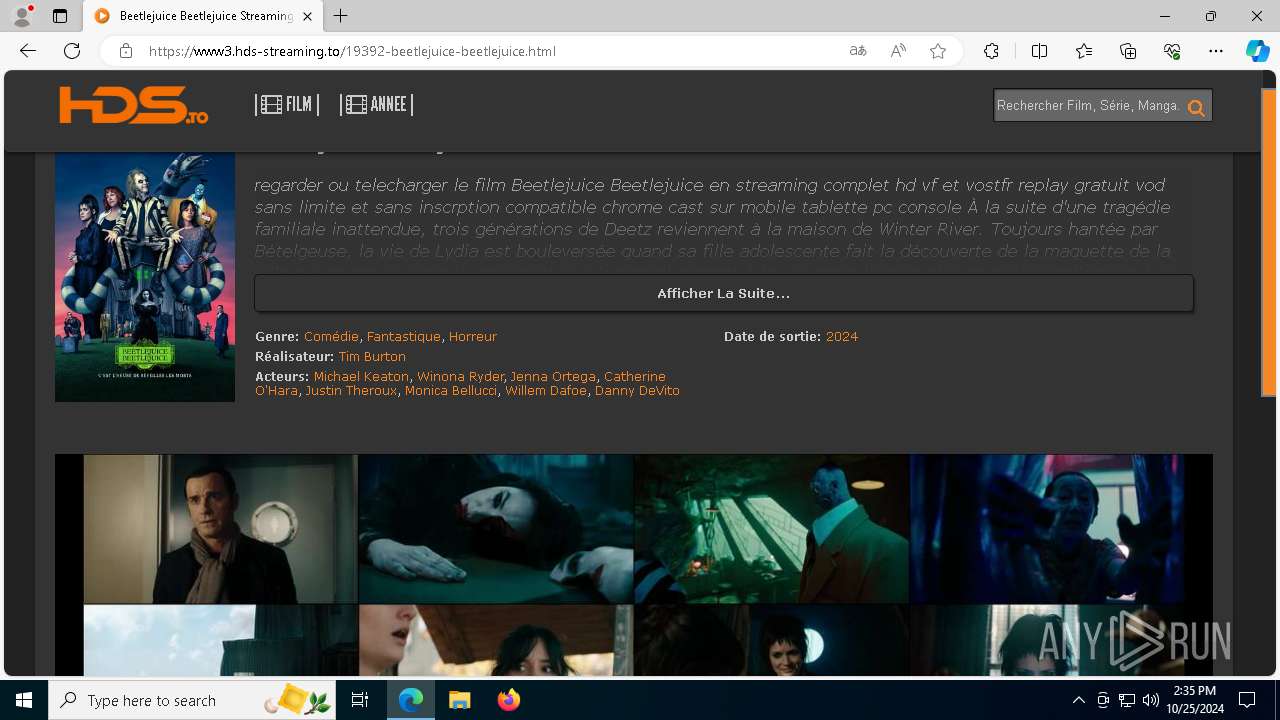The width and height of the screenshot is (1280, 720).
Task: Open the browser profile icon
Action: [x=22, y=16]
